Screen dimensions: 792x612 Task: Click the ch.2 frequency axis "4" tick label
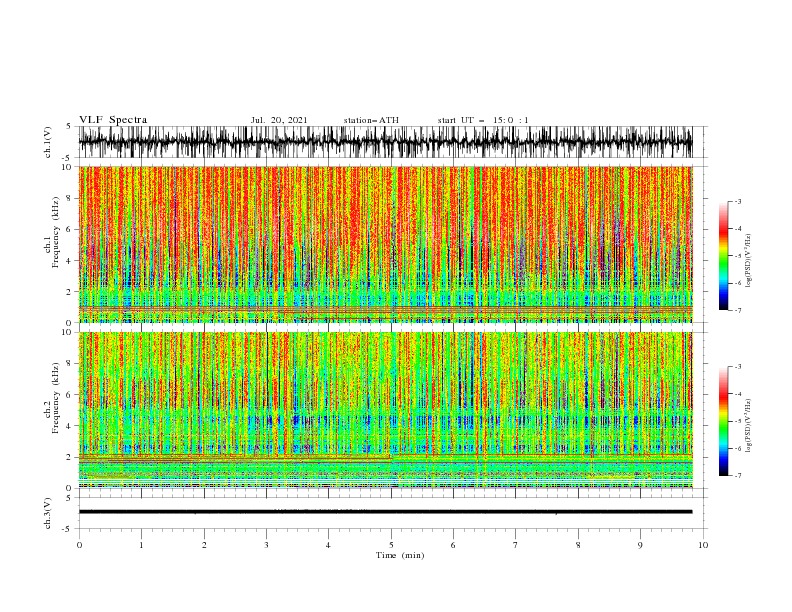69,426
